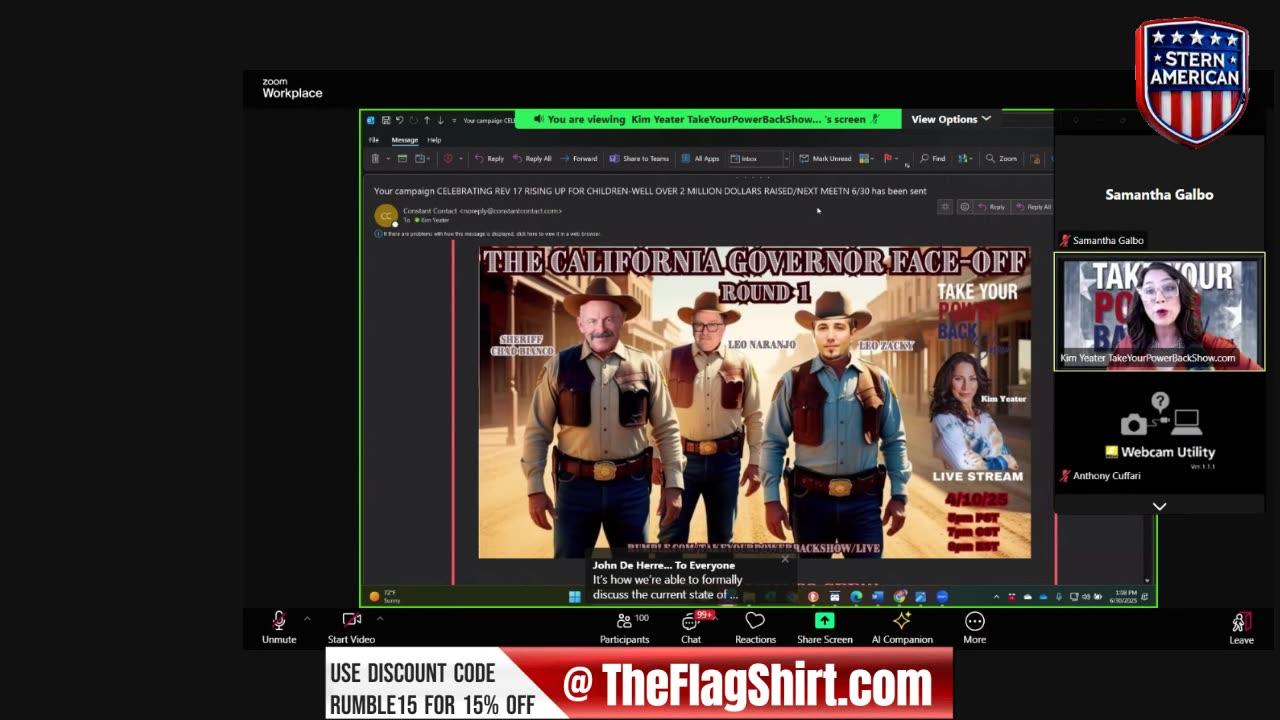Click the TheFlagShirt.com banner ad
The image size is (1280, 720).
(x=639, y=684)
